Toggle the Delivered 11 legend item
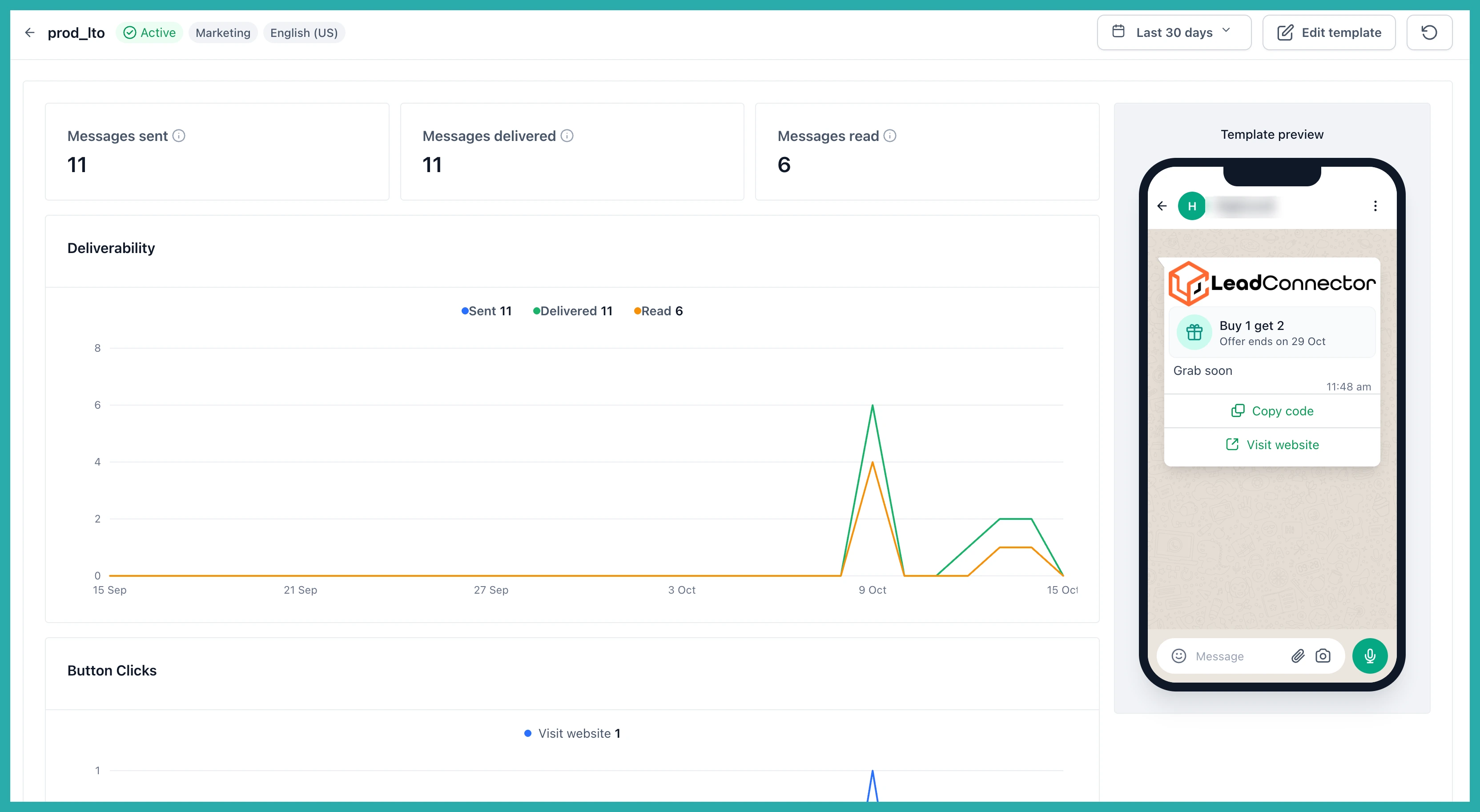The image size is (1480, 812). pyautogui.click(x=573, y=311)
